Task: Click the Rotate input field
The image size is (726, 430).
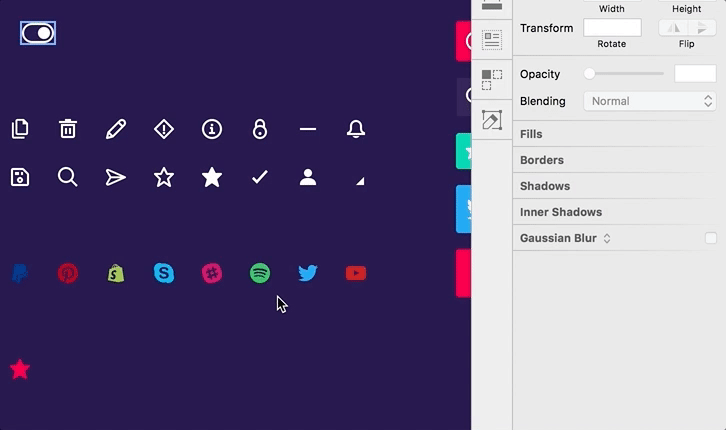Action: pos(612,28)
